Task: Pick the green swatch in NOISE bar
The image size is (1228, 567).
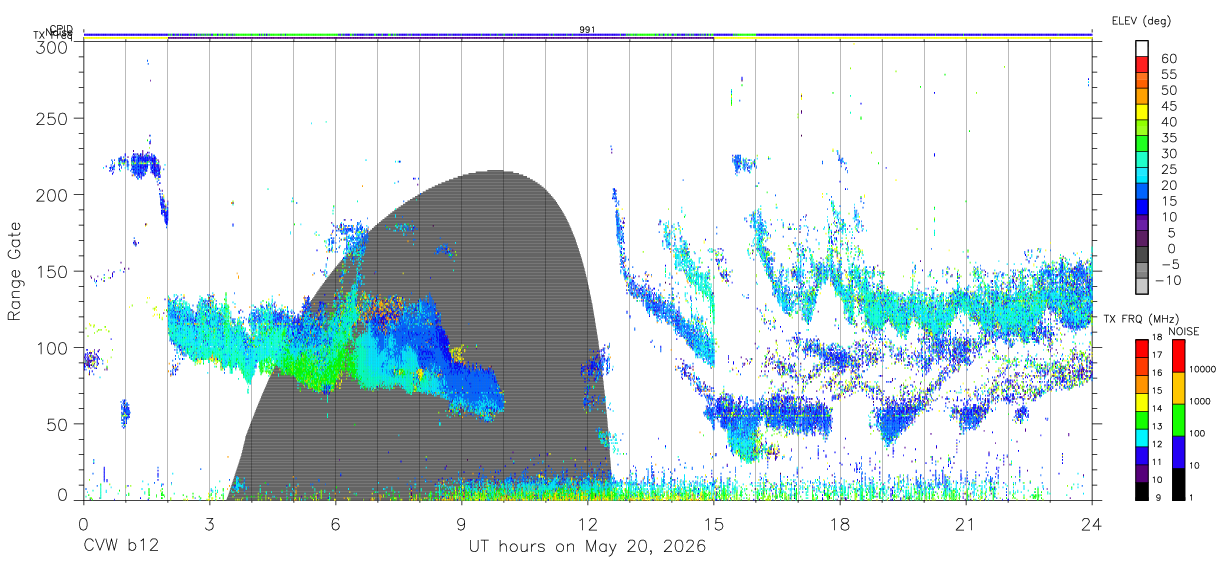Action: coord(1178,419)
